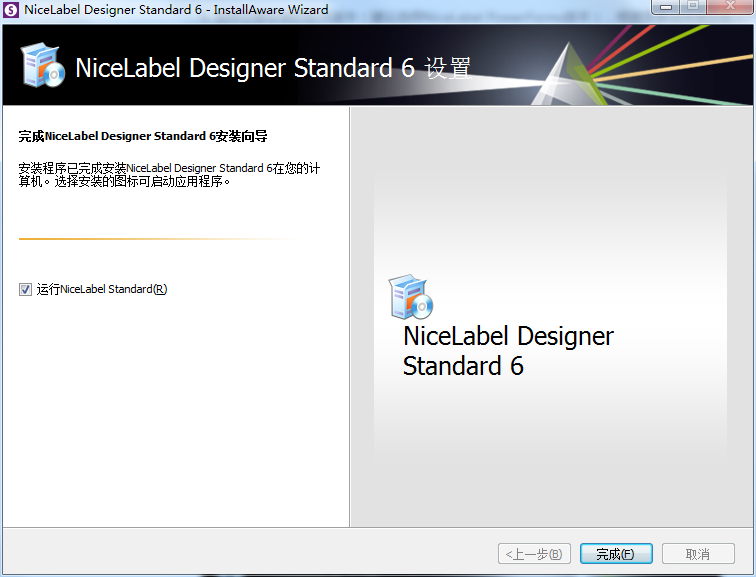The height and width of the screenshot is (577, 756).
Task: Click the 取消 button
Action: coord(698,554)
